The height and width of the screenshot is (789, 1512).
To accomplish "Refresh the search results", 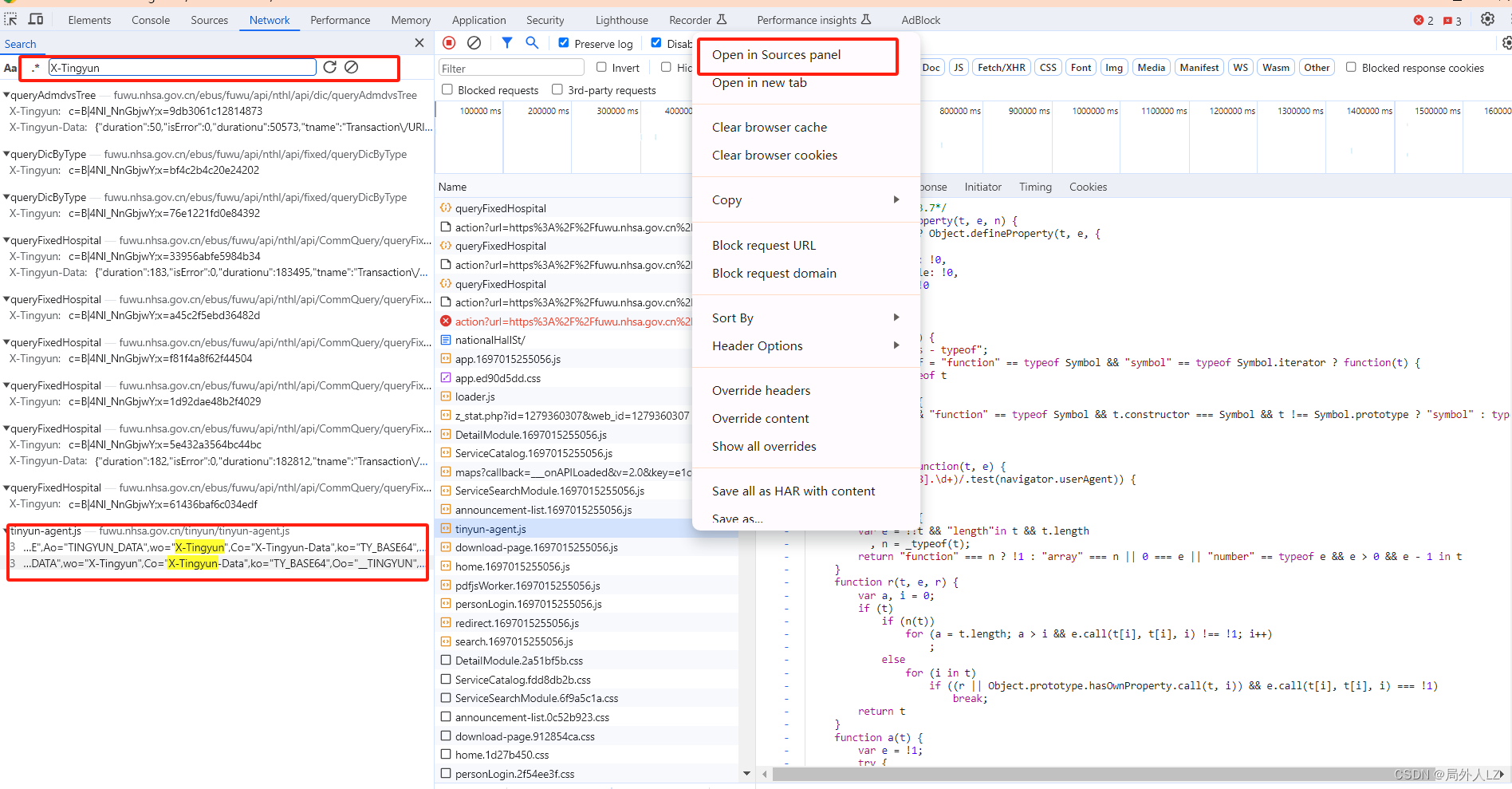I will tap(329, 67).
